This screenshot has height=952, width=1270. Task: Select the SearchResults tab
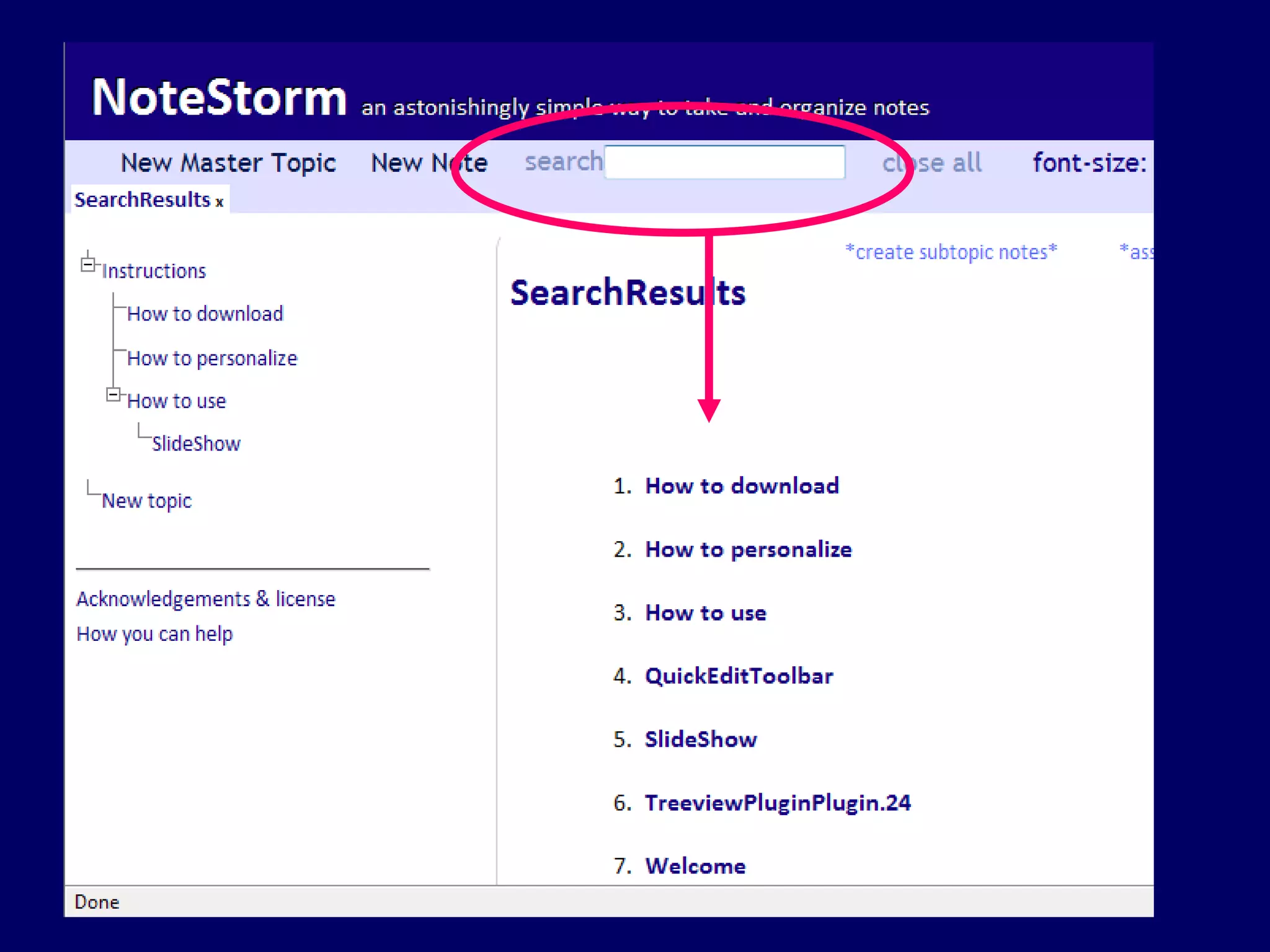(x=143, y=200)
